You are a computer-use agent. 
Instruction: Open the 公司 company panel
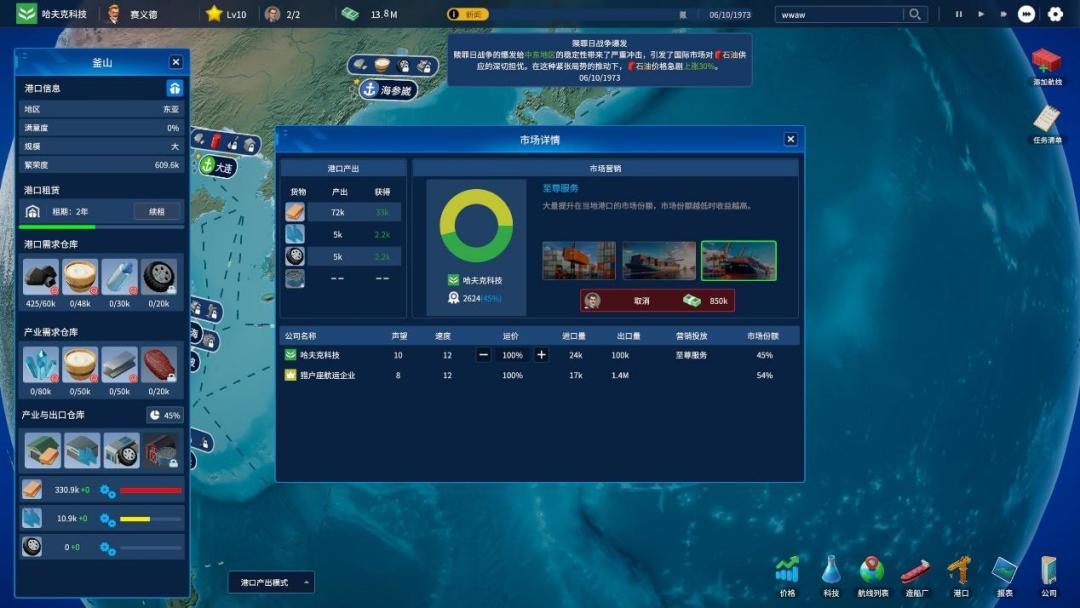coord(1048,576)
